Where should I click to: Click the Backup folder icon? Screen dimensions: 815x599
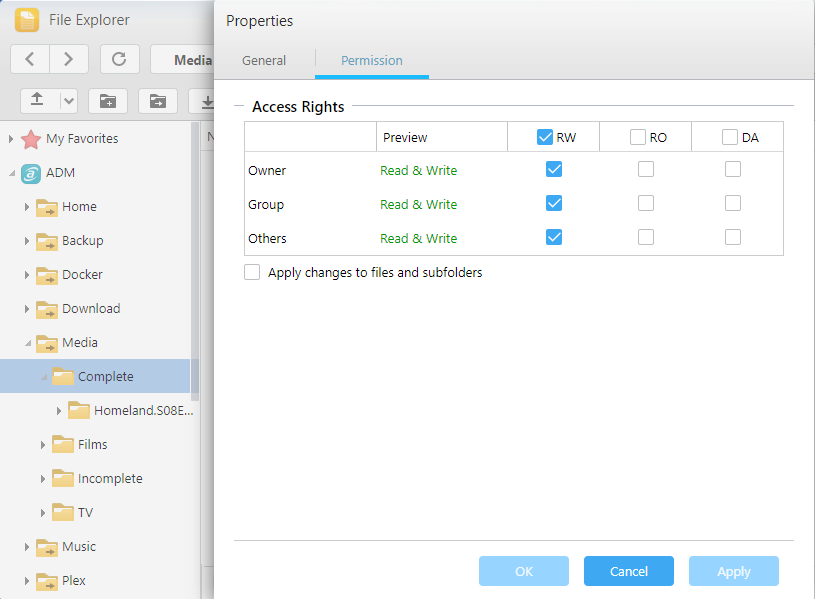47,241
